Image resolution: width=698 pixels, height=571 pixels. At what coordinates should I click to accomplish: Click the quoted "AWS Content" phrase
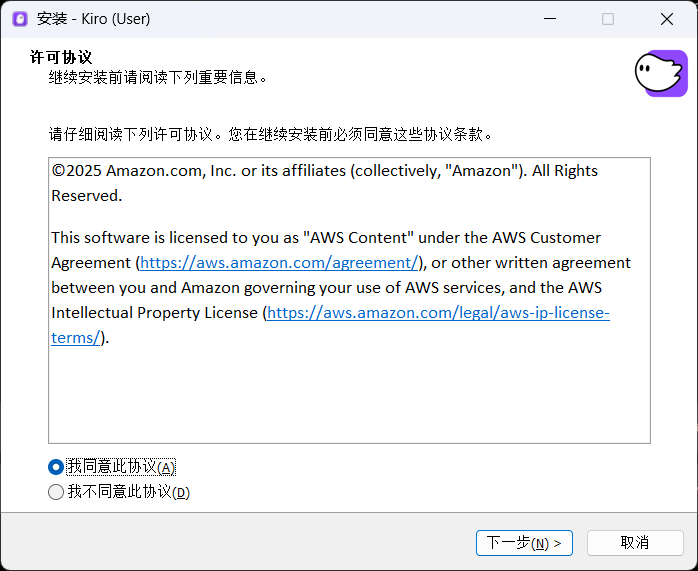coord(360,238)
